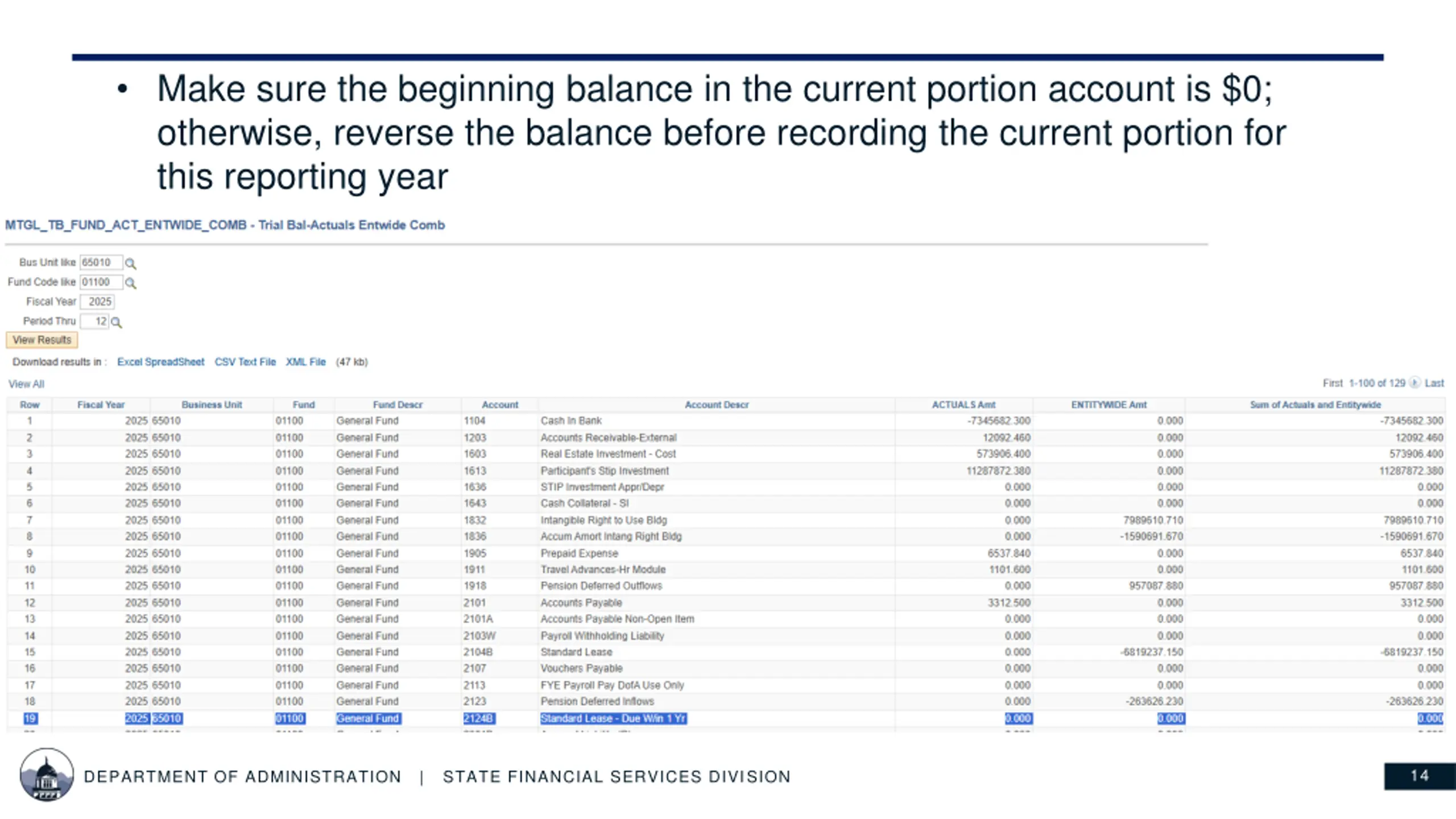Click the Fund Code like input field
Image resolution: width=1456 pixels, height=819 pixels.
pyautogui.click(x=100, y=282)
